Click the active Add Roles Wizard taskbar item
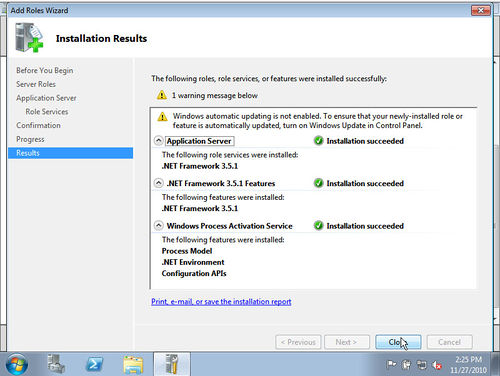 (172, 364)
